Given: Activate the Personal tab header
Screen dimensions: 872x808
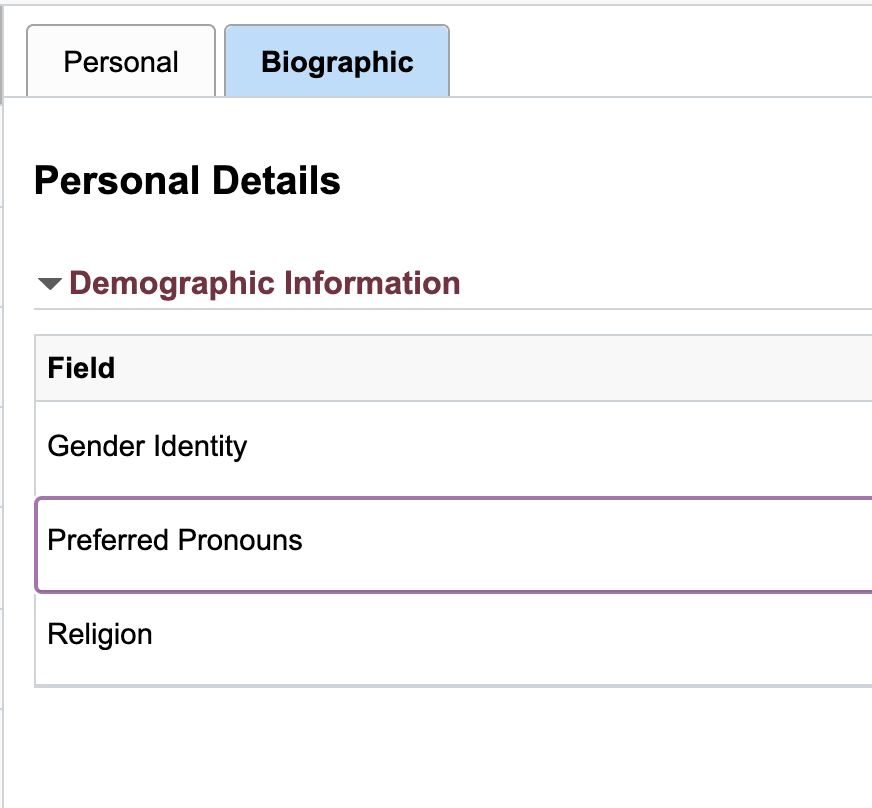Looking at the screenshot, I should 120,61.
